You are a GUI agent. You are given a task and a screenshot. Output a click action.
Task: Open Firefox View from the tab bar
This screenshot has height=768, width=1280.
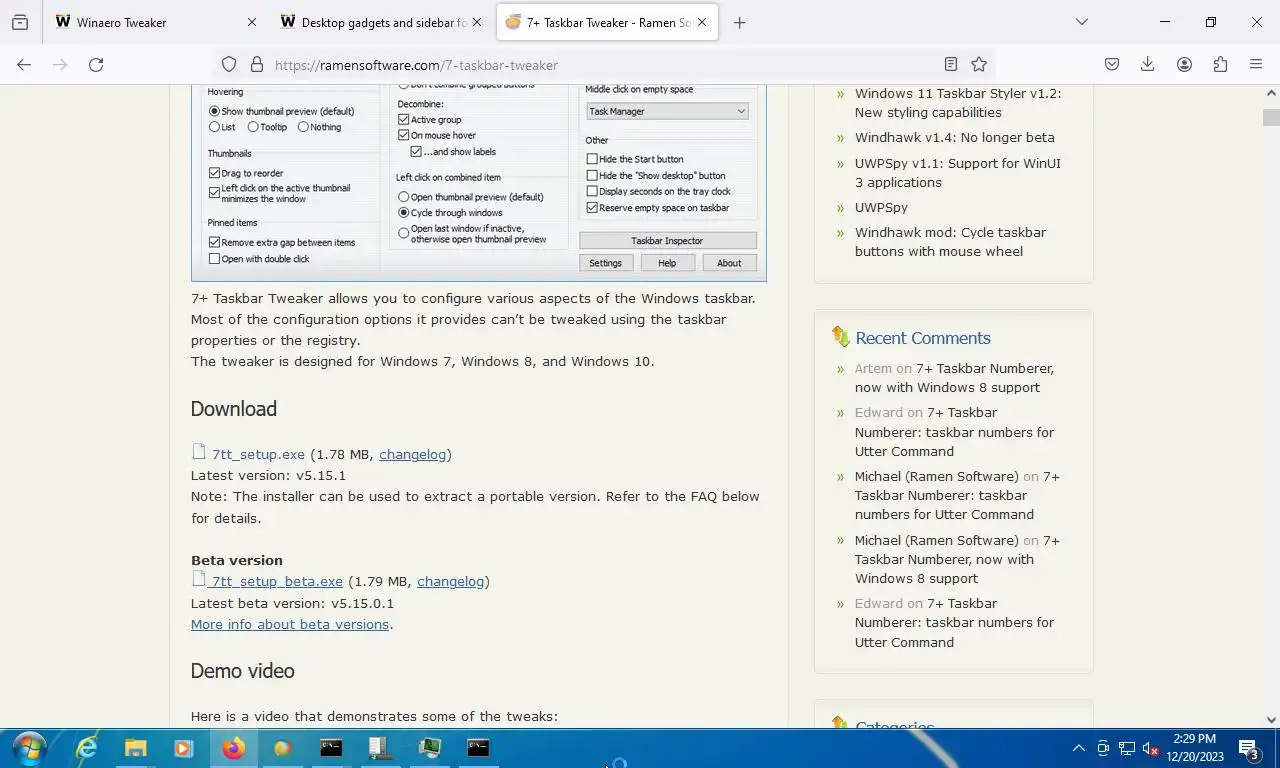pyautogui.click(x=20, y=22)
